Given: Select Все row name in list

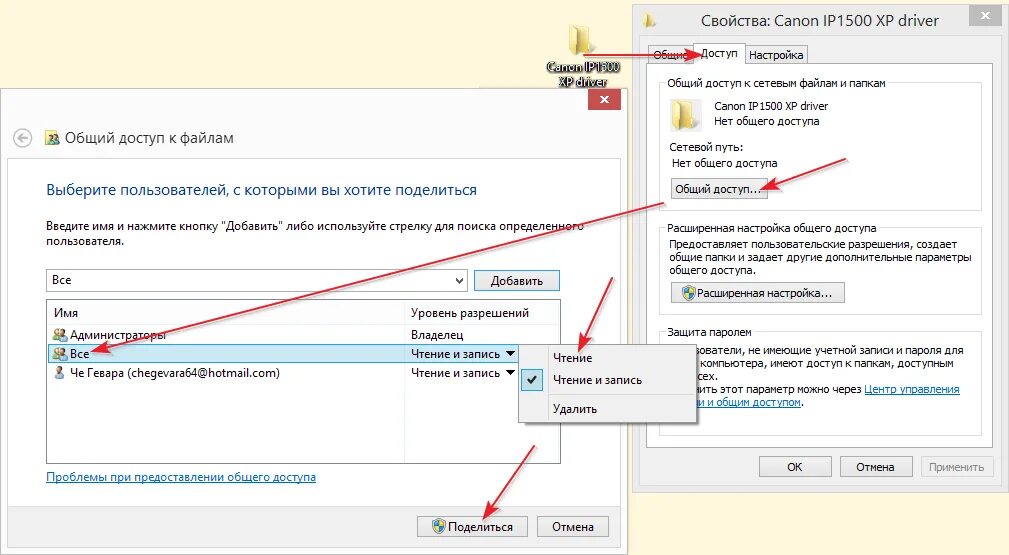Looking at the screenshot, I should pos(80,353).
